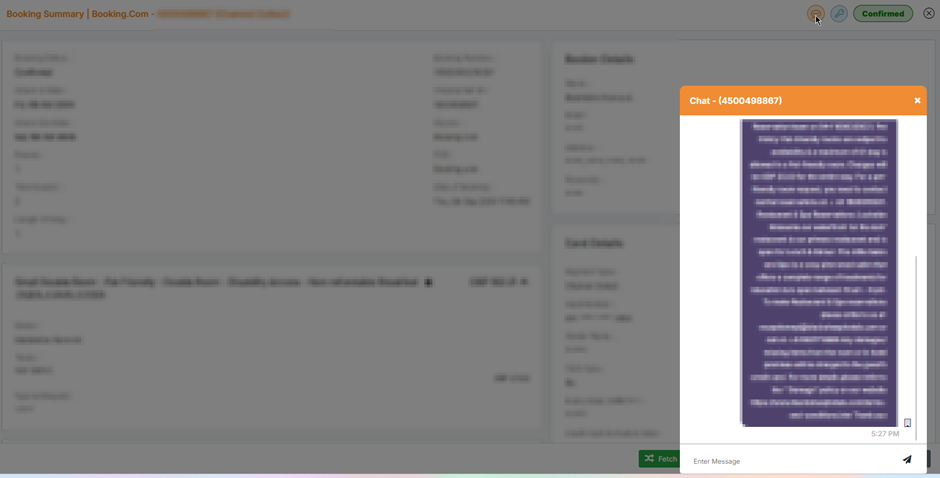Focus the Enter Message text field

pos(790,461)
